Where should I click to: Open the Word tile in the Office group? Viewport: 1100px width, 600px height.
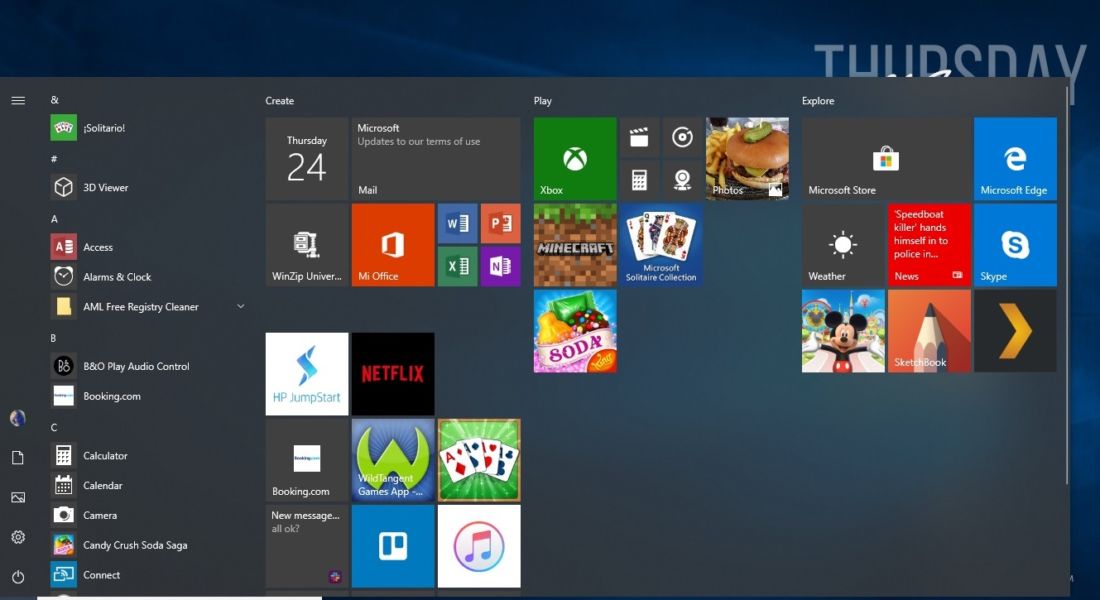(457, 223)
